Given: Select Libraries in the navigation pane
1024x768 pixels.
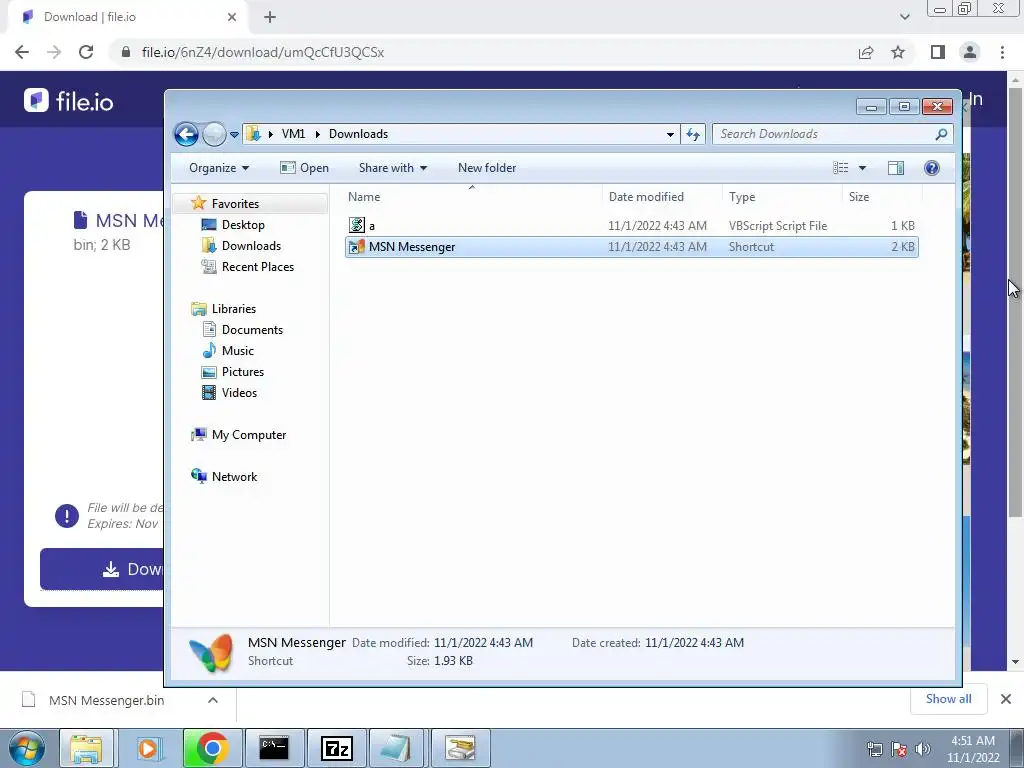Looking at the screenshot, I should pyautogui.click(x=233, y=309).
